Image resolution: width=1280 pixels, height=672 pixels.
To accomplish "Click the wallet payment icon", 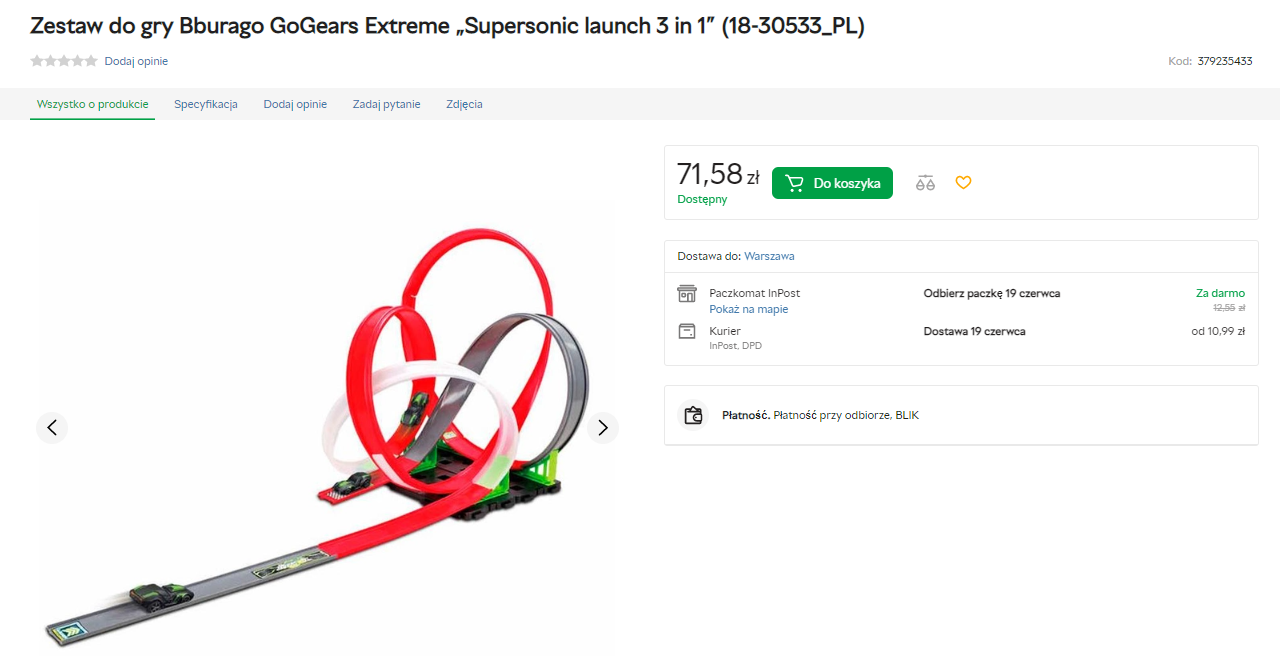I will 694,415.
